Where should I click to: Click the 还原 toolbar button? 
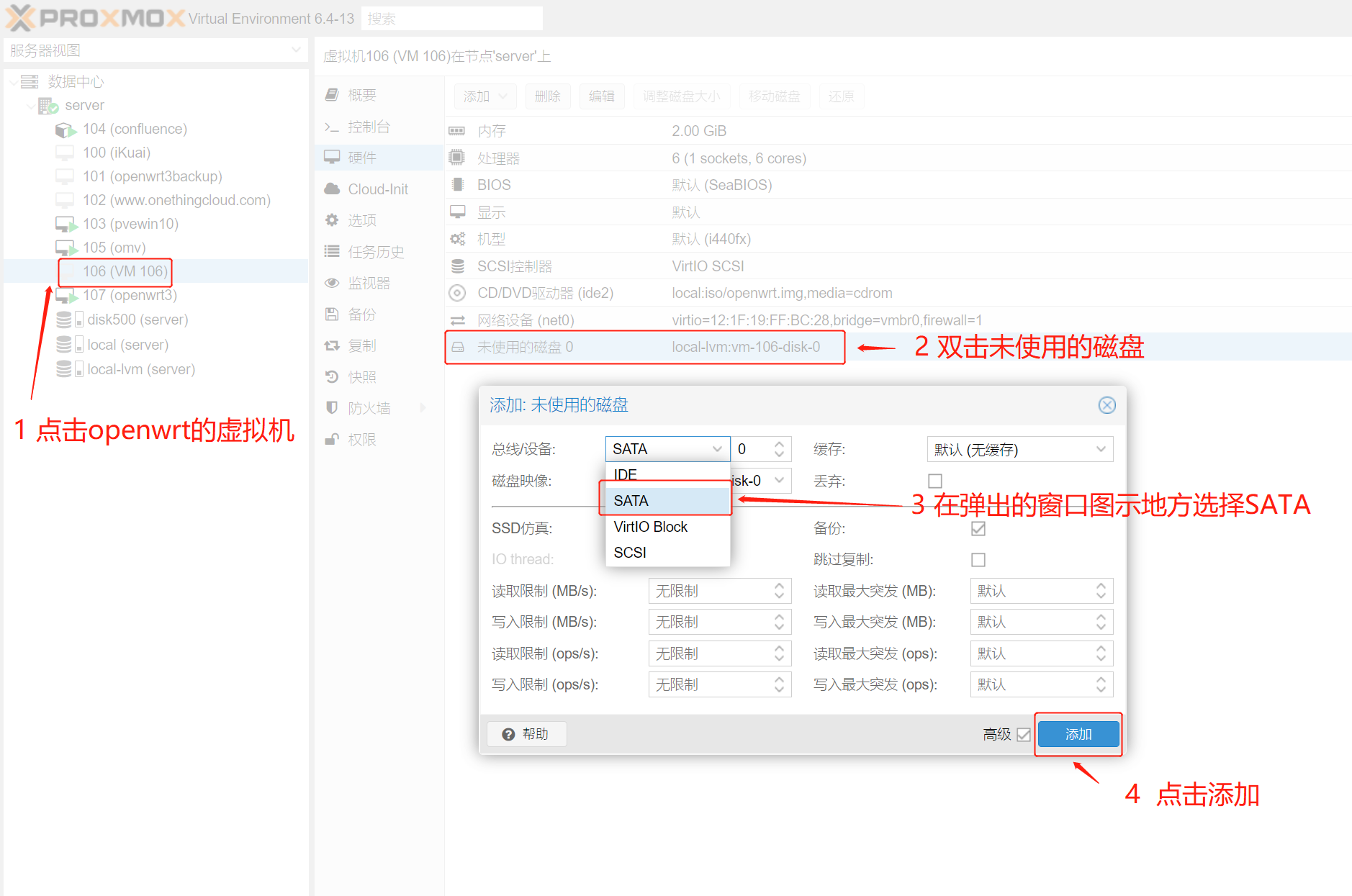pos(842,96)
